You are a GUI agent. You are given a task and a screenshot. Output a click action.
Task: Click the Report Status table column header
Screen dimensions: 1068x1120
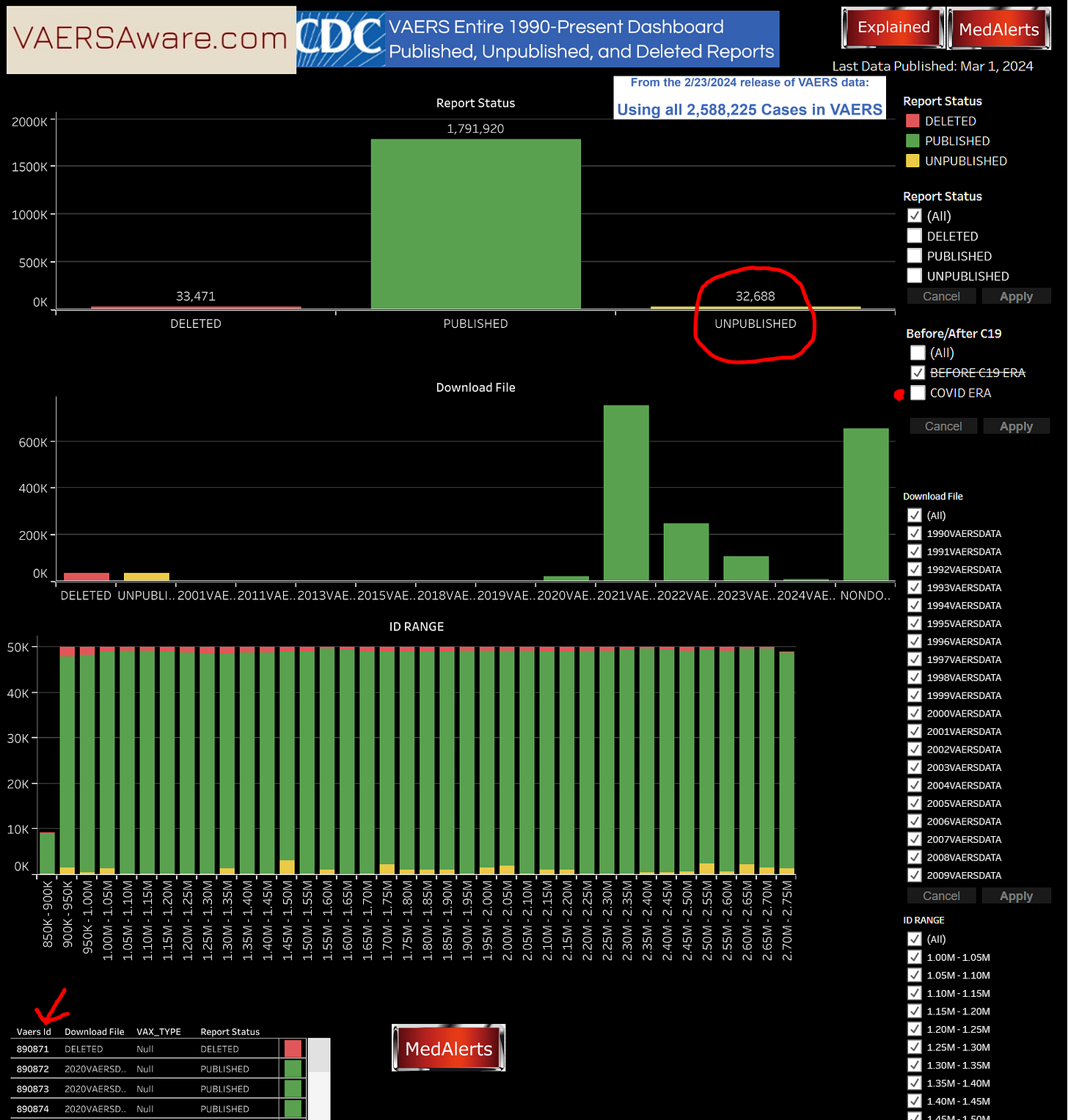pos(230,1031)
